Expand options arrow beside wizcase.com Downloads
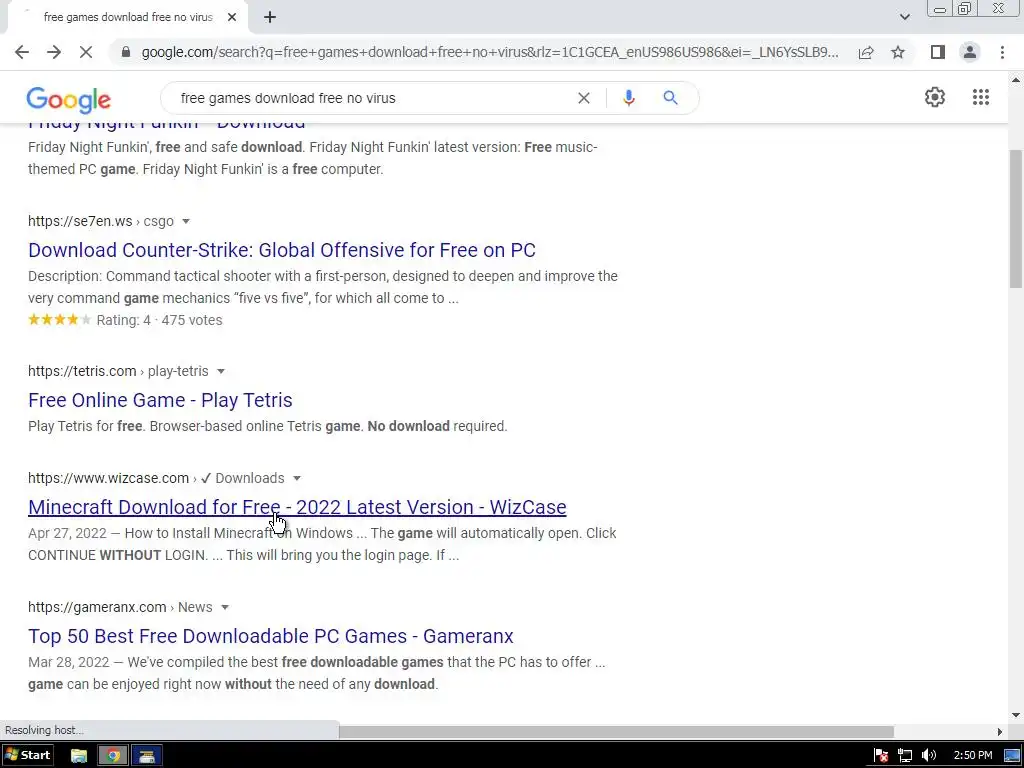 296,479
